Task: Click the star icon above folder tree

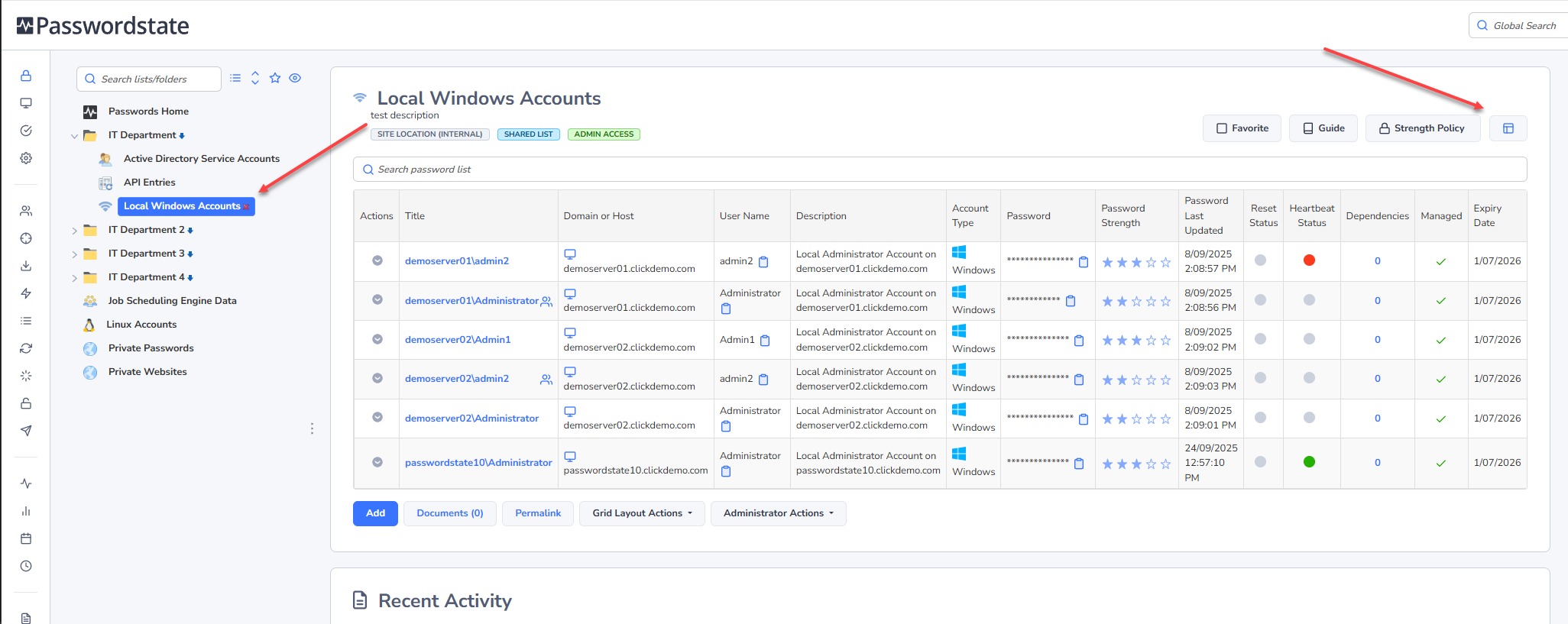Action: click(275, 78)
